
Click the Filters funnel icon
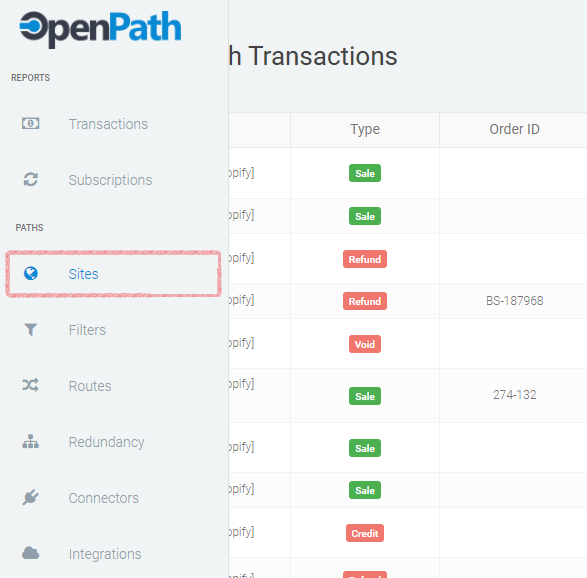point(30,329)
